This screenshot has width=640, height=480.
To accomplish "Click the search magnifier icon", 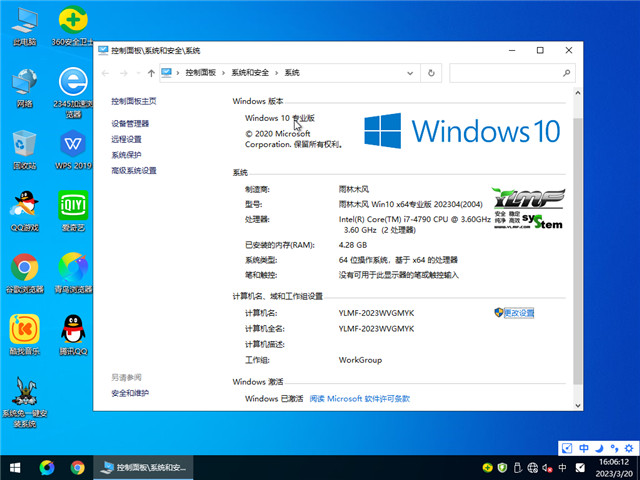I will tap(567, 73).
